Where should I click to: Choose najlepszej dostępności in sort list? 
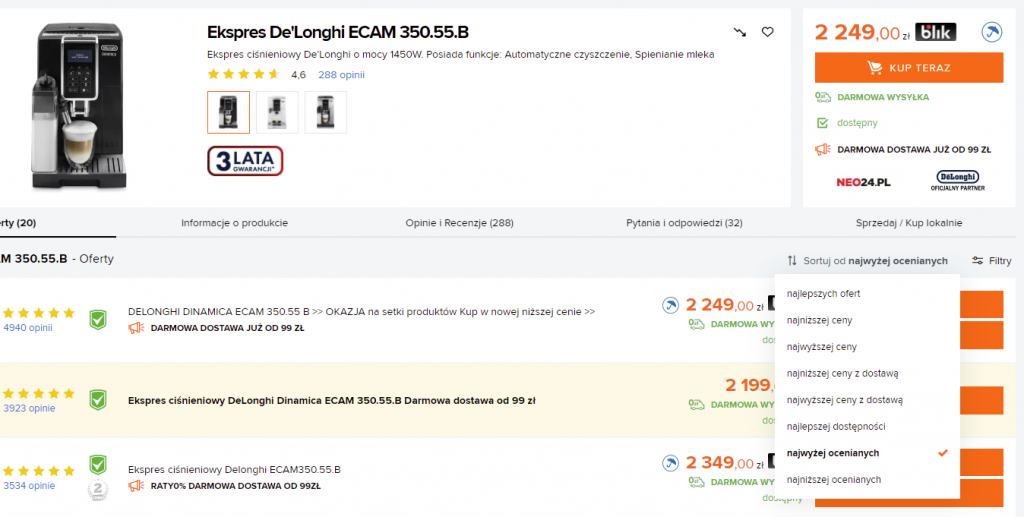click(x=836, y=427)
